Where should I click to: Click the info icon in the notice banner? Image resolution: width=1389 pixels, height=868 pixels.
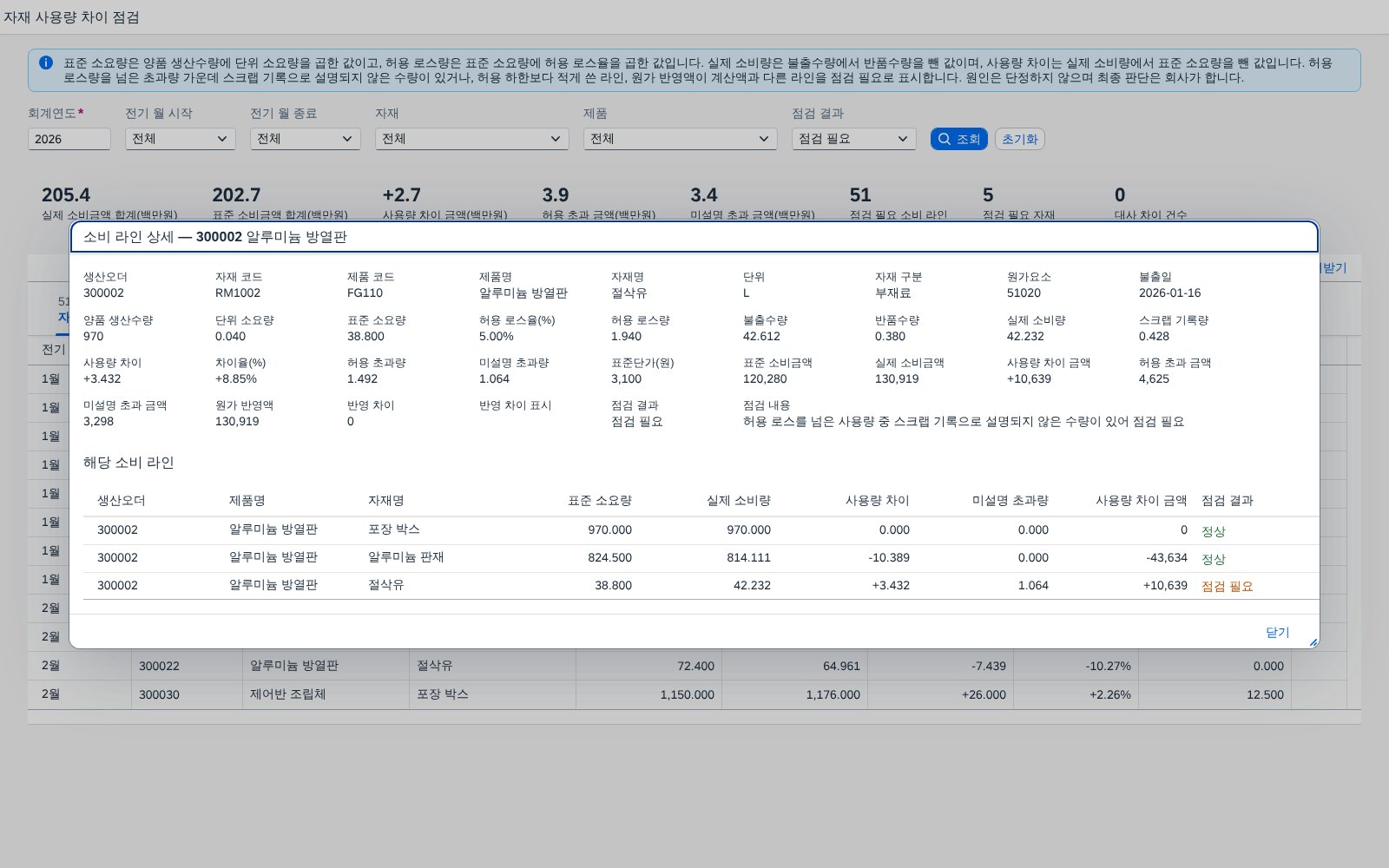46,62
